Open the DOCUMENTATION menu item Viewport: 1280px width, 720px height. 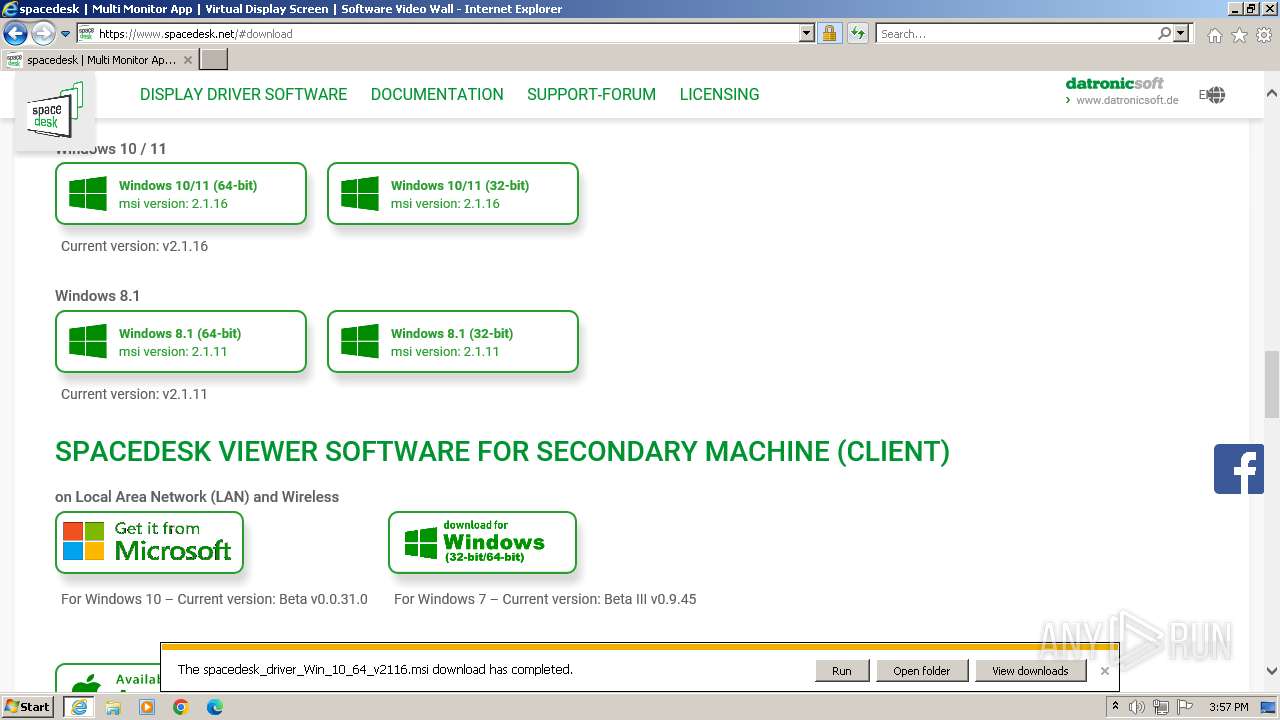[437, 94]
